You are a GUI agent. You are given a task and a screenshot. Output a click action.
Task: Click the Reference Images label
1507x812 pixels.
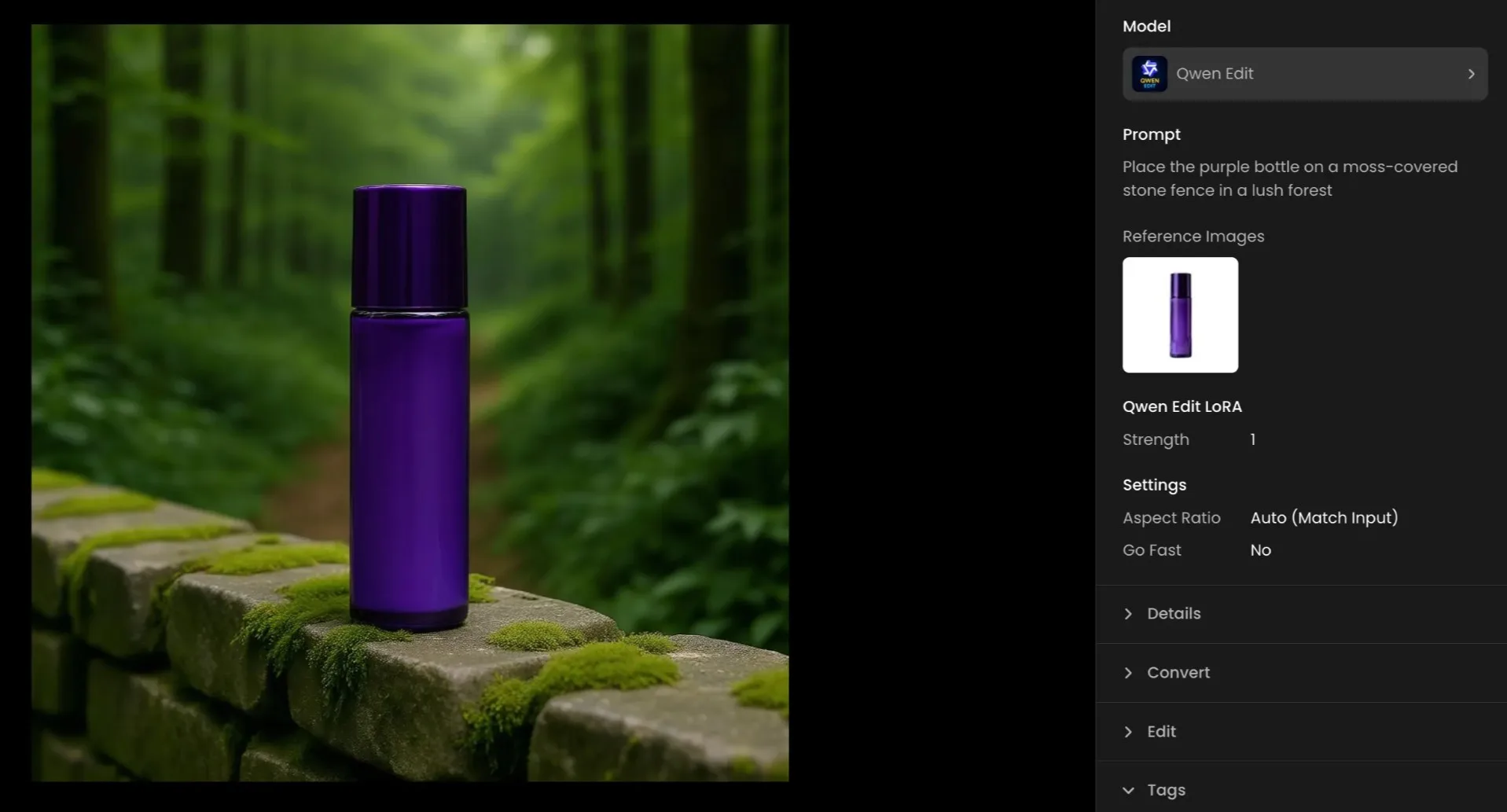tap(1193, 236)
